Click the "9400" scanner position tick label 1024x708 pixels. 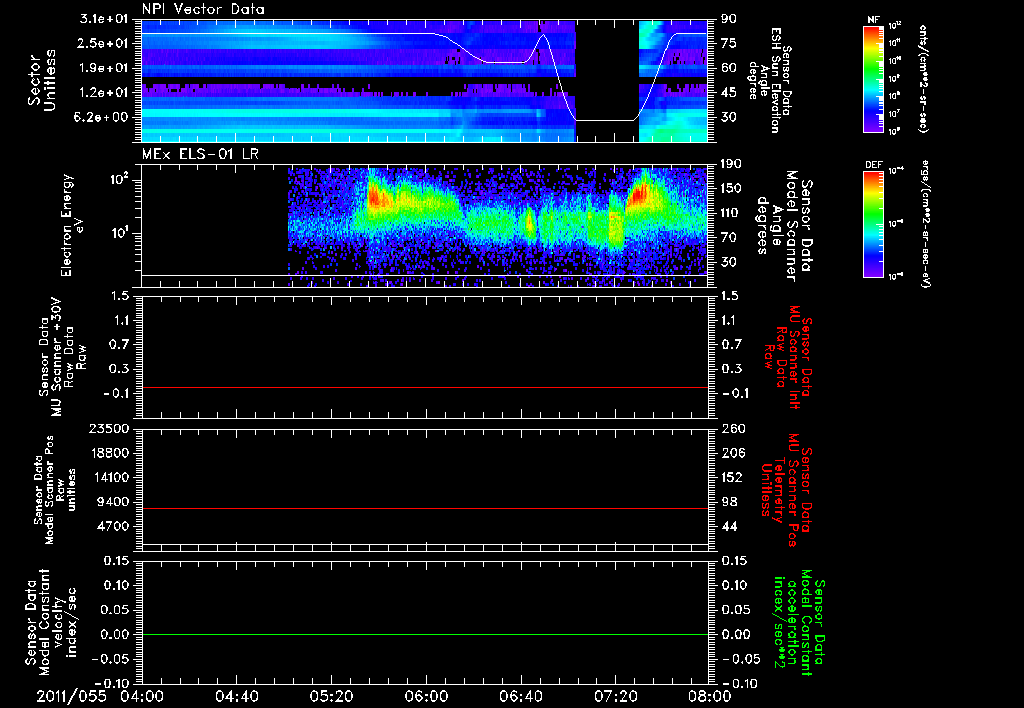[x=115, y=502]
